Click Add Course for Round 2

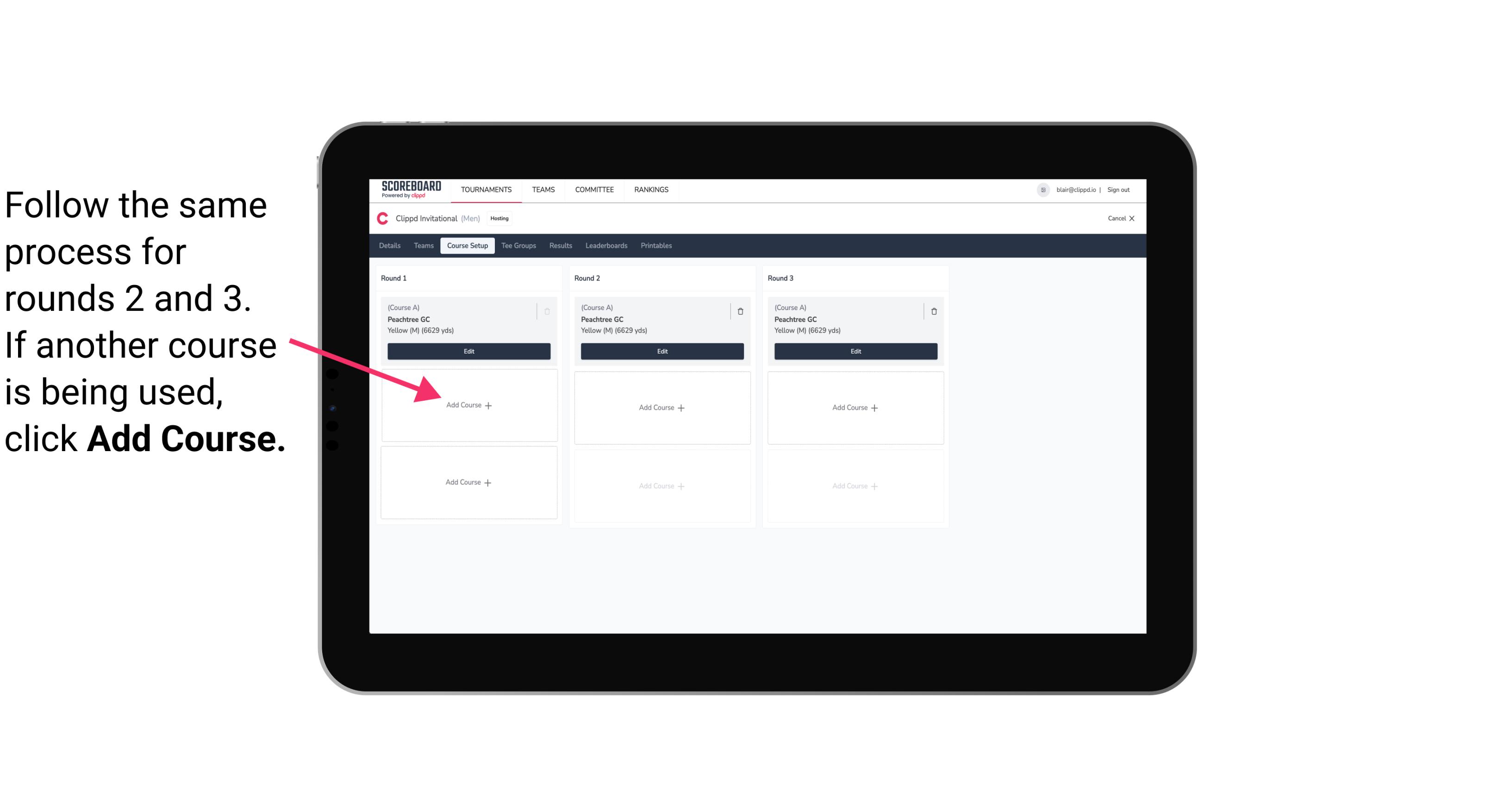660,407
